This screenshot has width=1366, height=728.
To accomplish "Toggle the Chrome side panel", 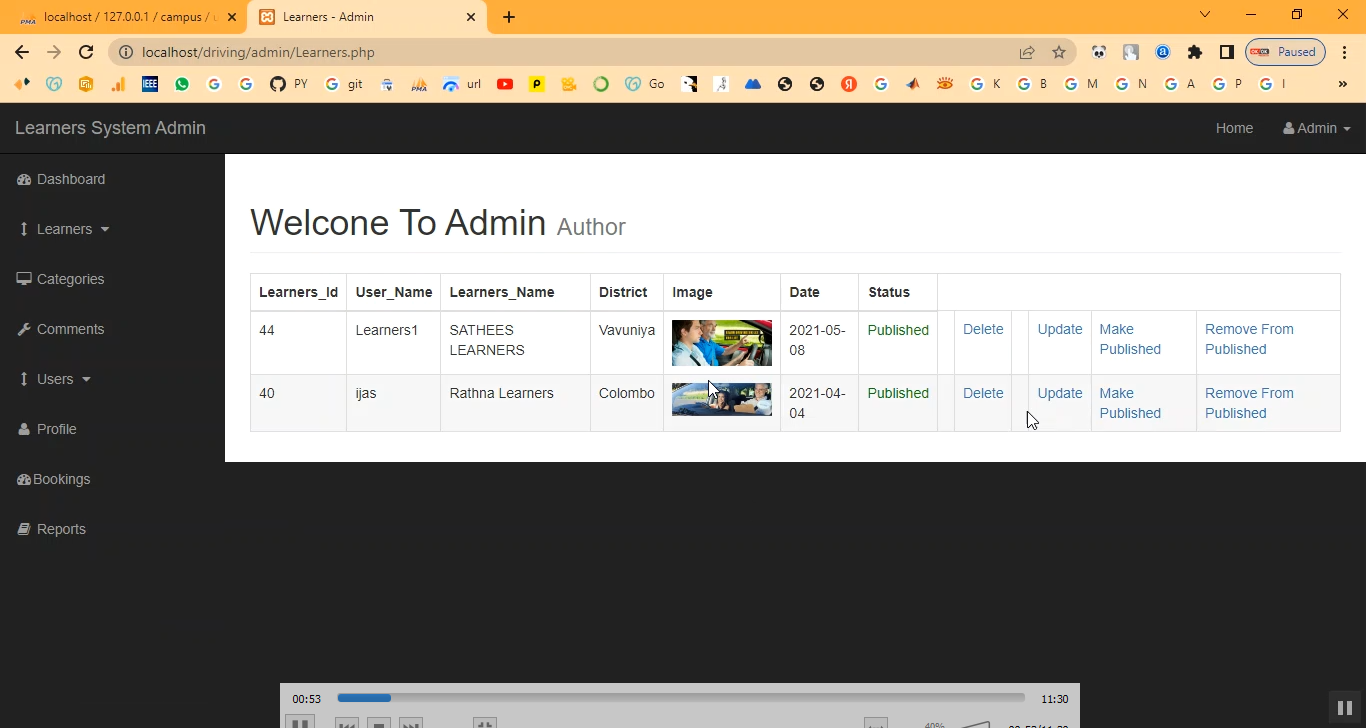I will pos(1227,52).
